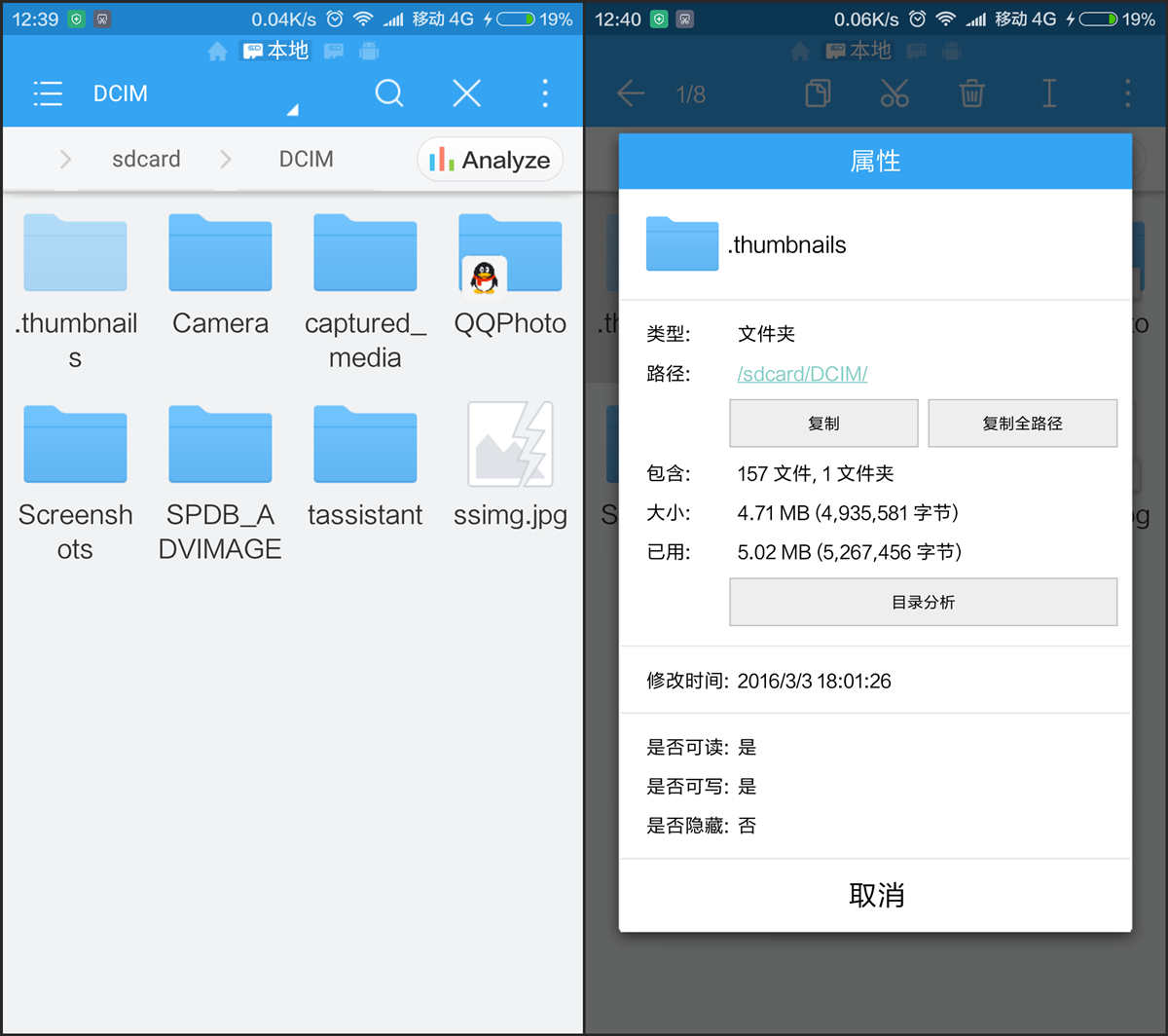1168x1036 pixels.
Task: Tap the search magnifier icon
Action: [389, 93]
